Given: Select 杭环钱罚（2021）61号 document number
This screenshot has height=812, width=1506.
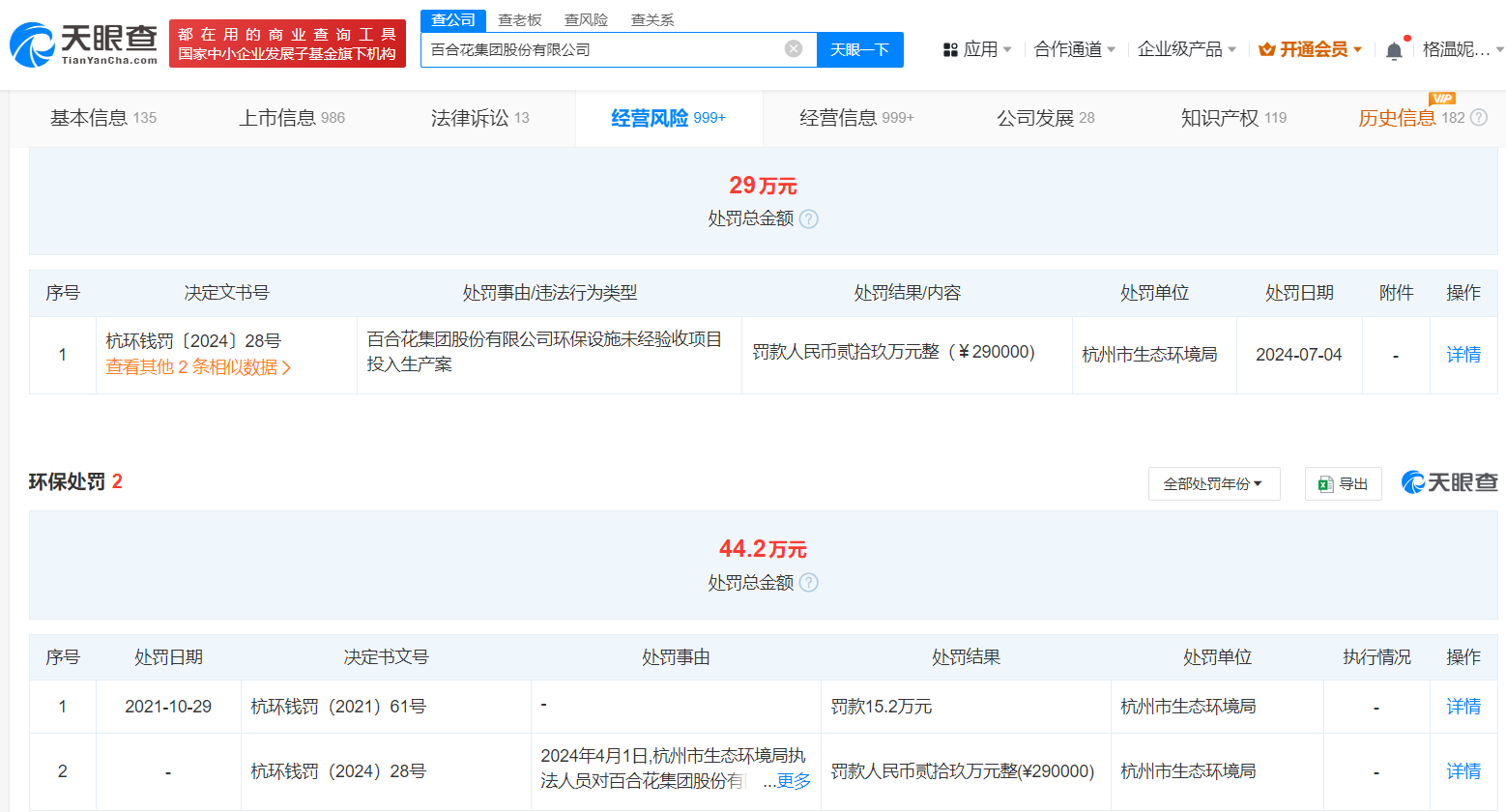Looking at the screenshot, I should pos(338,707).
